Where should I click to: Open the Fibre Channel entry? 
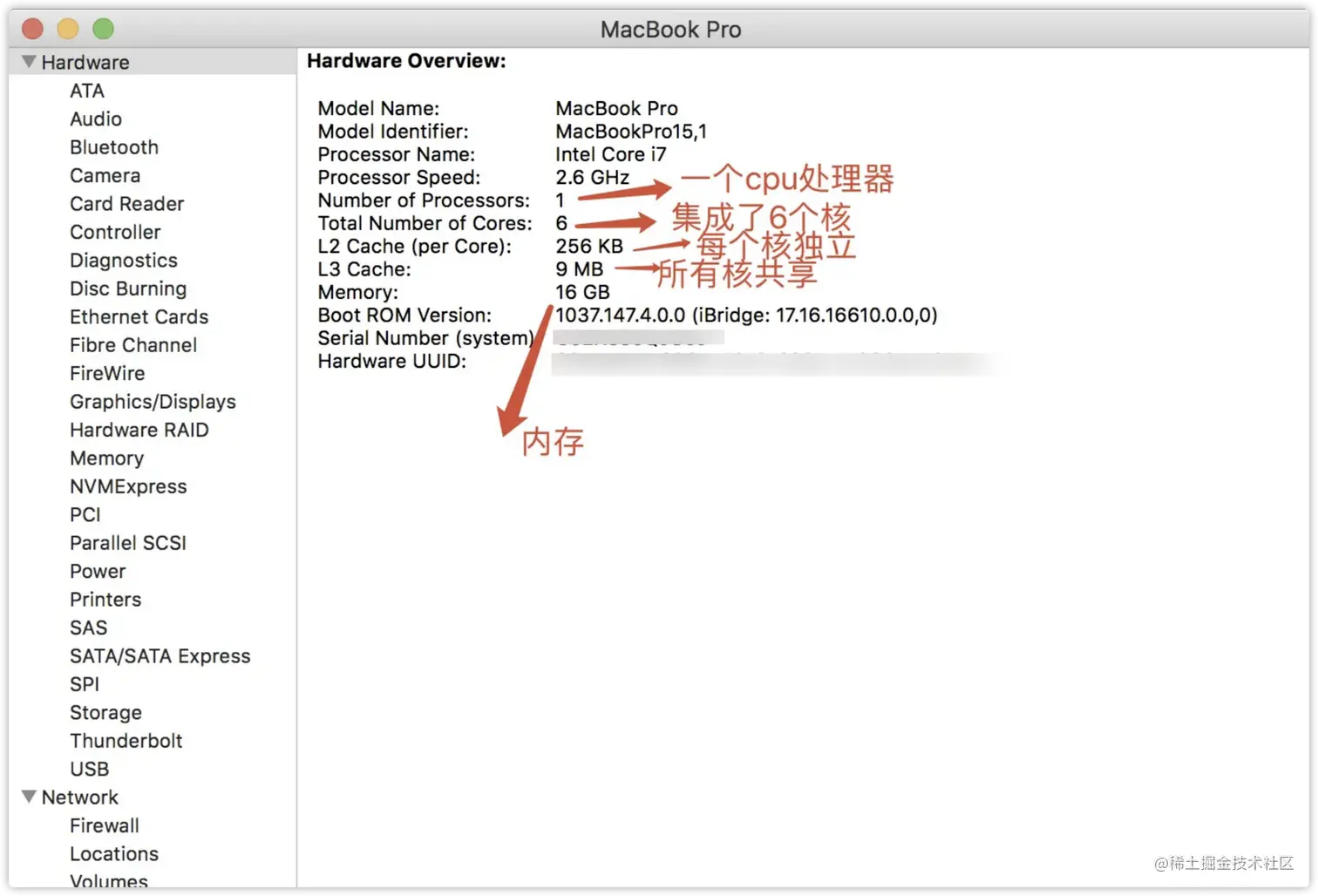tap(133, 345)
